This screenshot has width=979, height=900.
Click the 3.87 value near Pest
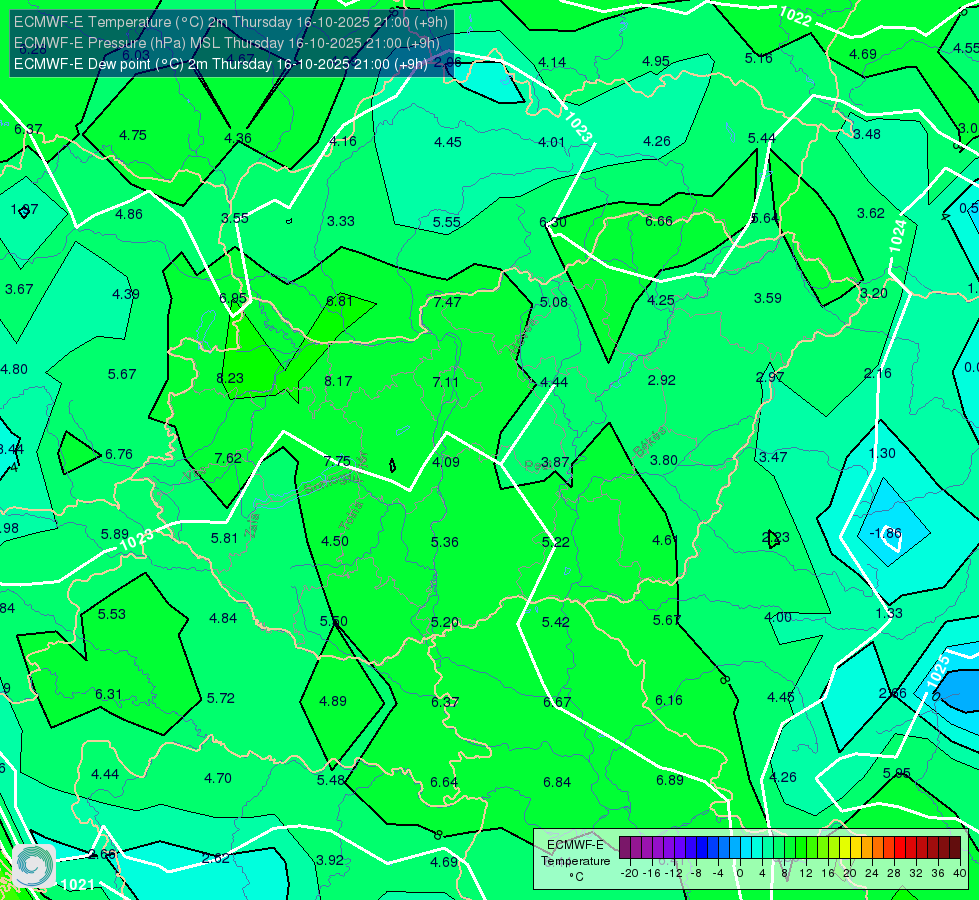pyautogui.click(x=555, y=462)
